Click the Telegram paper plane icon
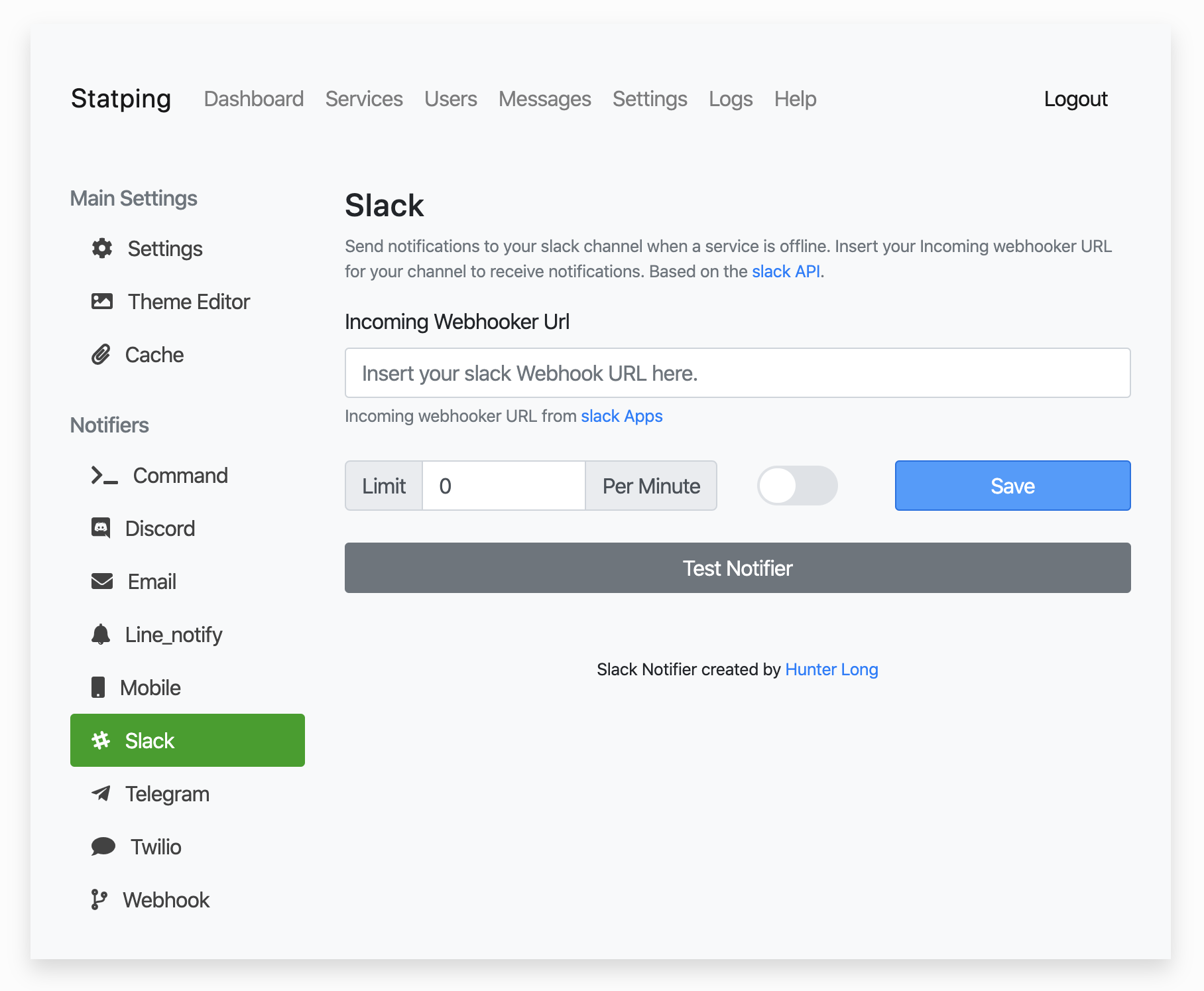This screenshot has height=991, width=1204. (x=101, y=794)
